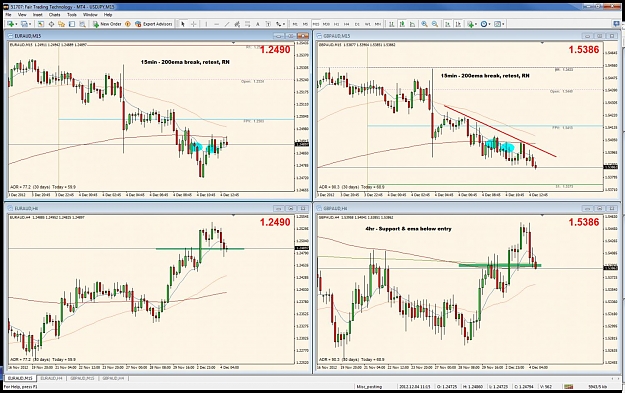This screenshot has height=393, width=625.
Task: Select the Text tool marked A
Action: pos(258,24)
